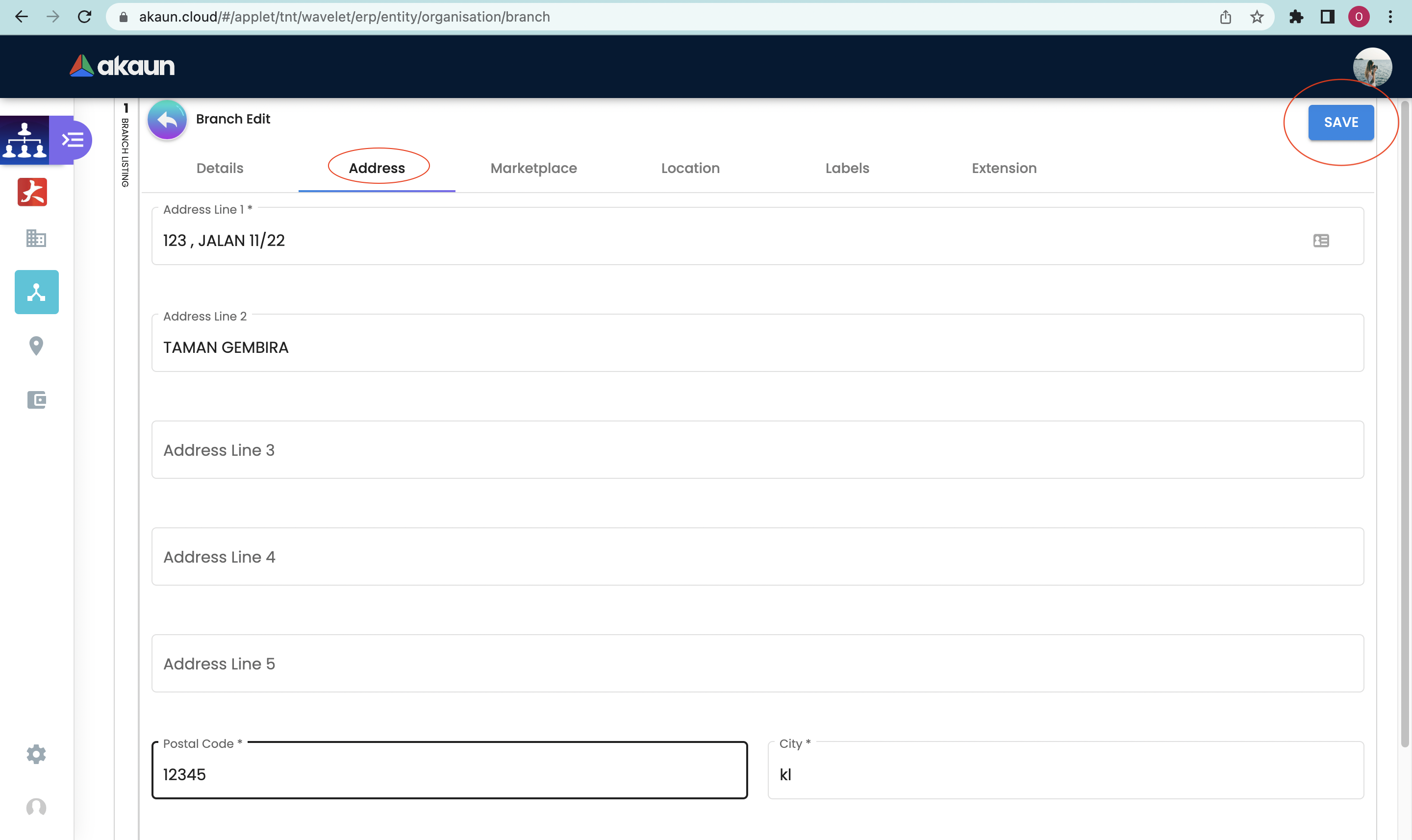
Task: Click the user silhouette icon at sidebar bottom
Action: click(x=36, y=807)
